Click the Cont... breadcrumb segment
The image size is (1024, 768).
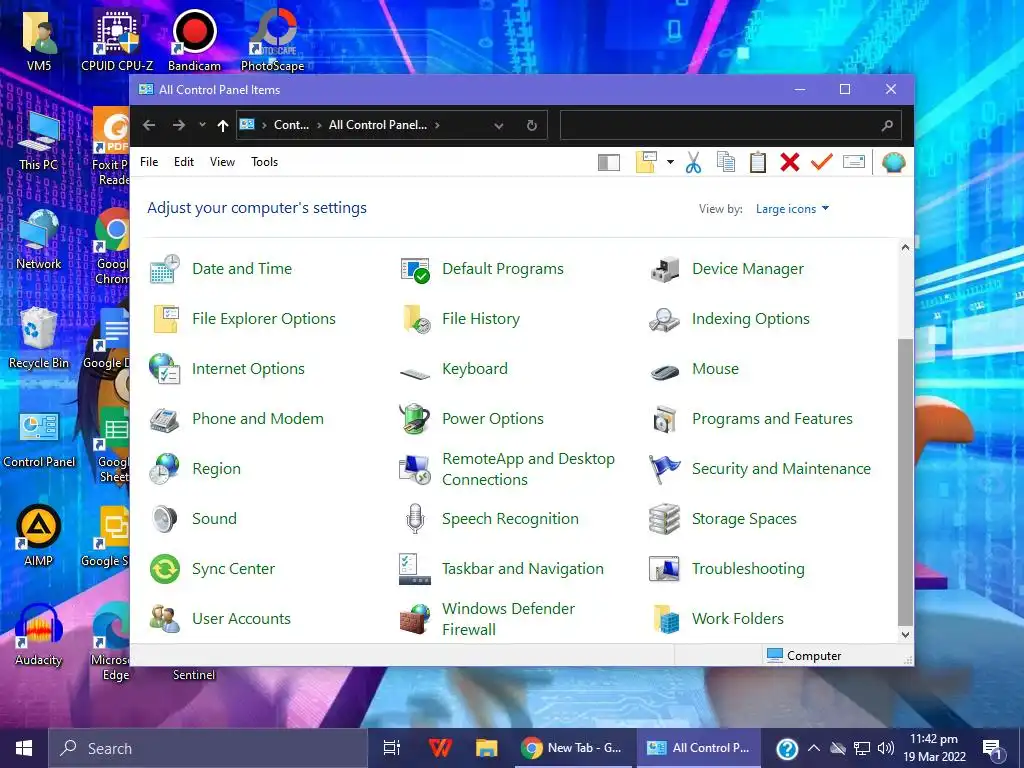[x=291, y=125]
